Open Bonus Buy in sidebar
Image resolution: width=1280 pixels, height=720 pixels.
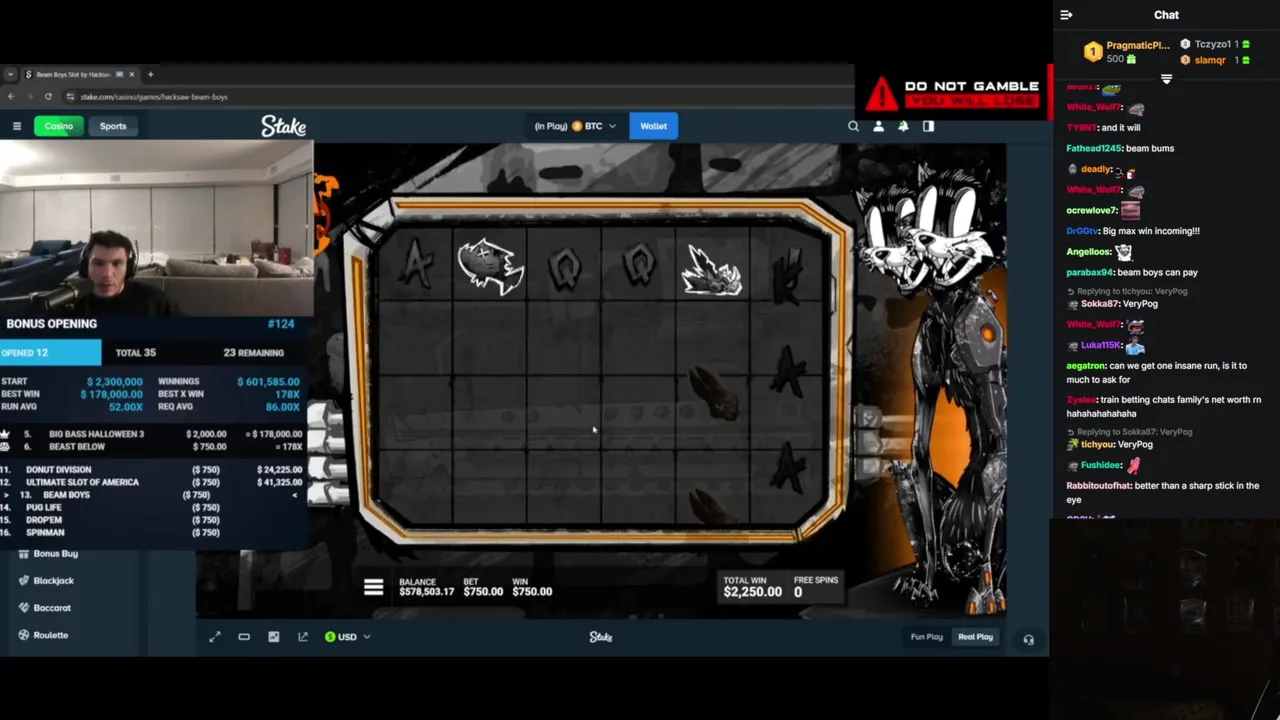pyautogui.click(x=47, y=554)
